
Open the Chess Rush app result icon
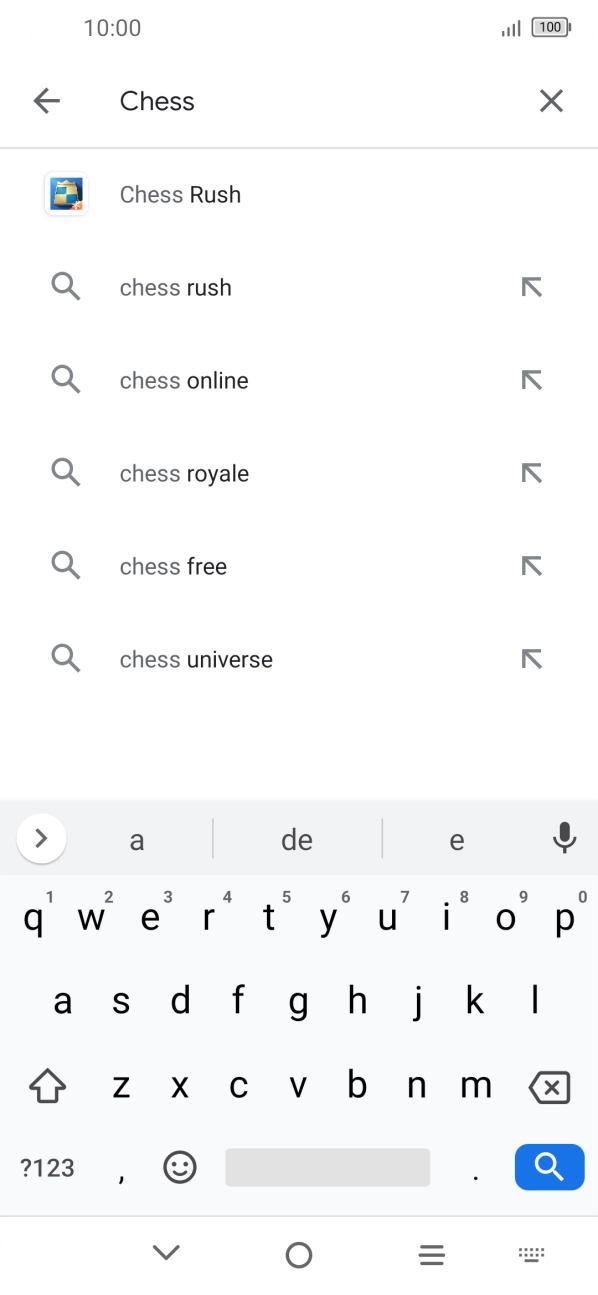pos(65,194)
